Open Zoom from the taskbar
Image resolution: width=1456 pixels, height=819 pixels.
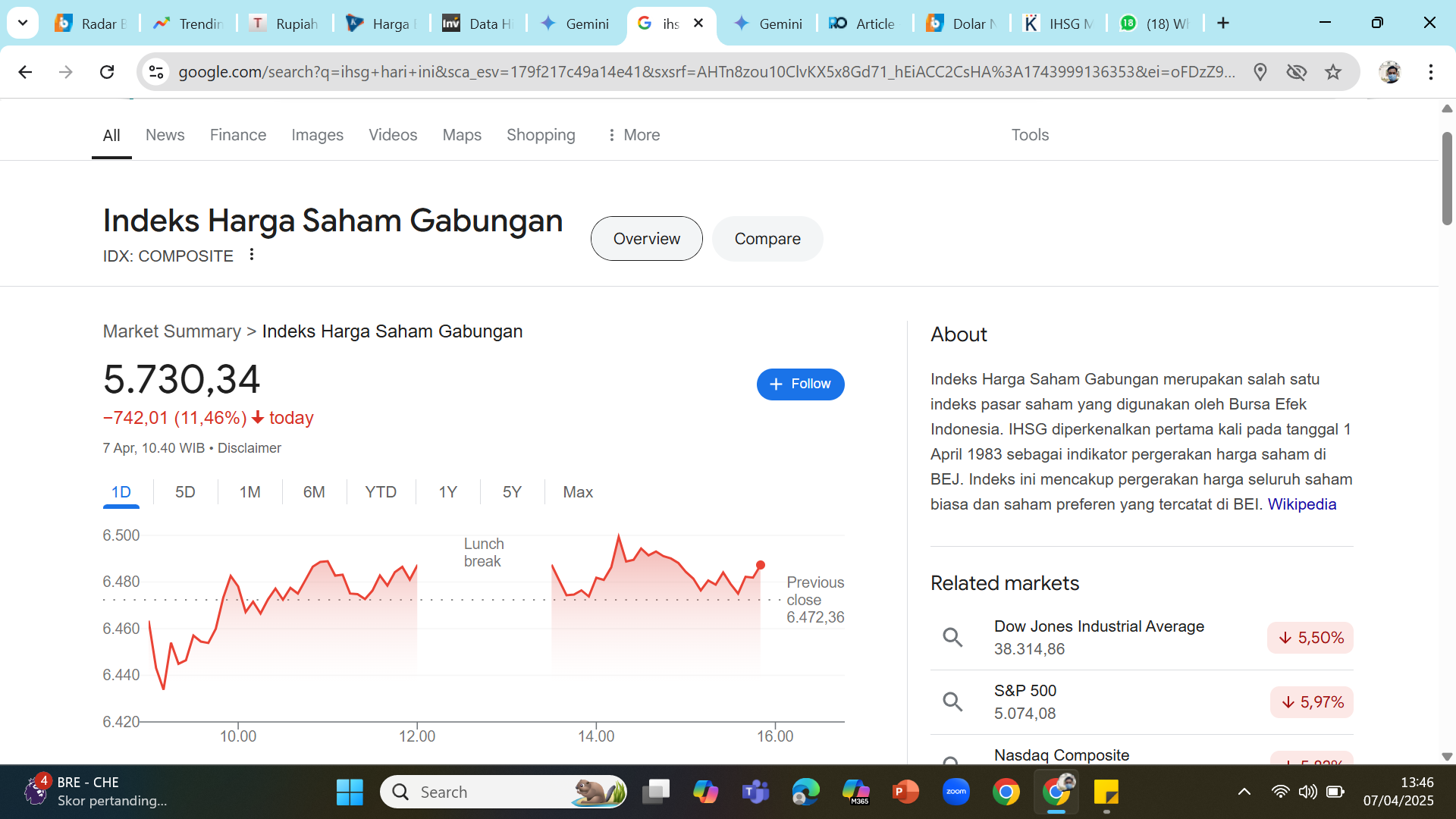click(x=956, y=791)
